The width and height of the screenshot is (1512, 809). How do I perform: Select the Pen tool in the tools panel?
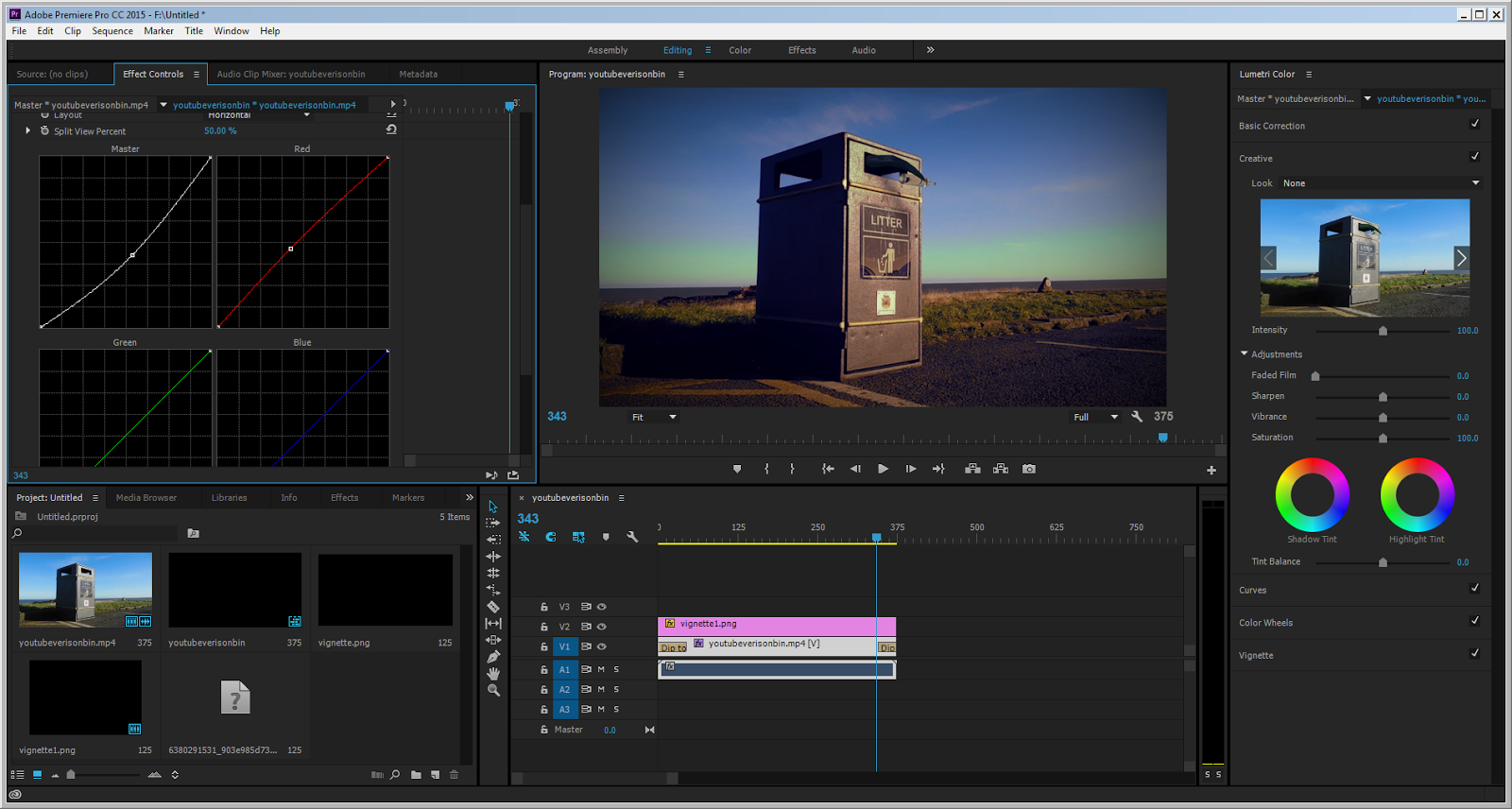point(493,657)
